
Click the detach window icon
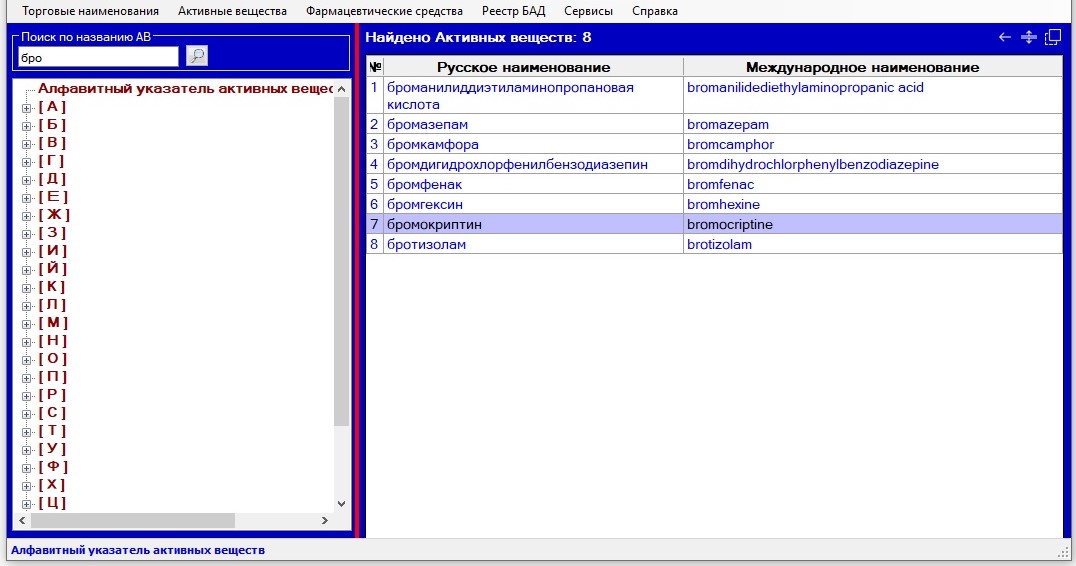coord(1052,37)
